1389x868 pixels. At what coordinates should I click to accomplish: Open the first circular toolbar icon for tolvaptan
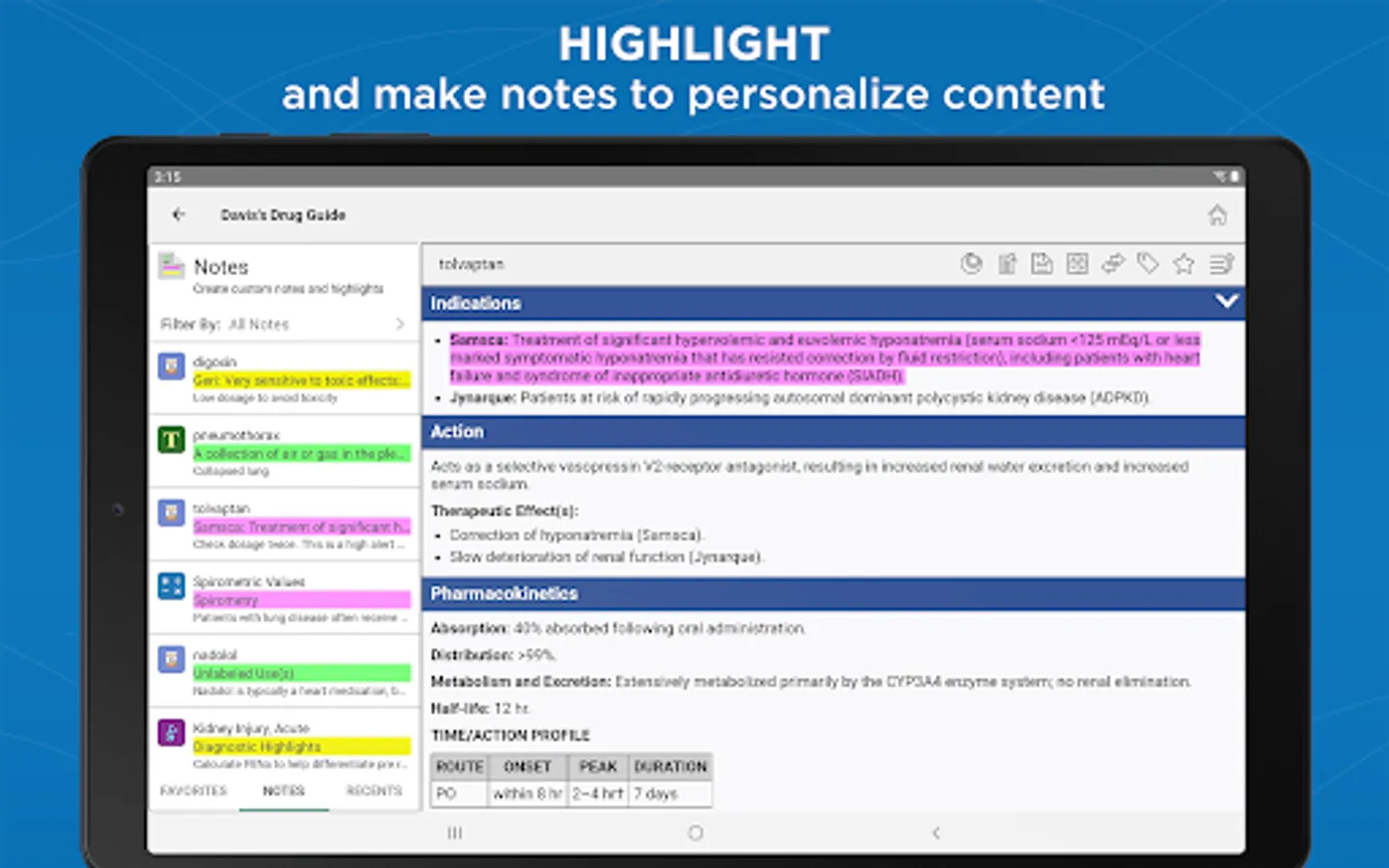click(x=971, y=263)
